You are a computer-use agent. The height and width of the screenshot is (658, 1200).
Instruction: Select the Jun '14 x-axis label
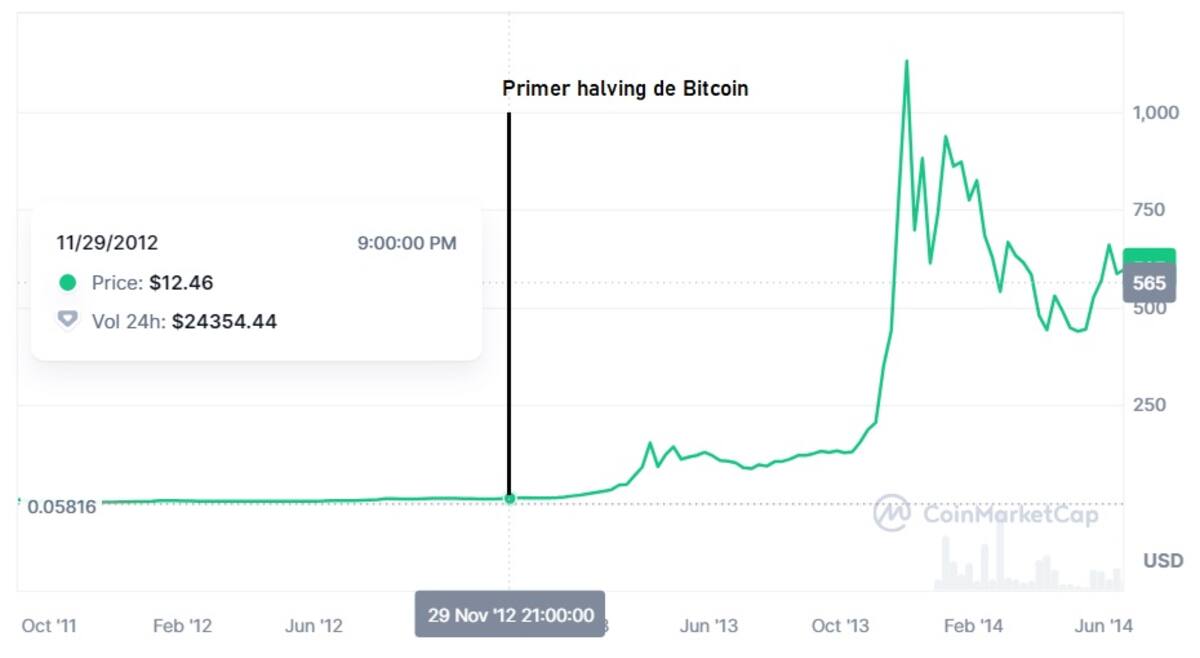(x=1104, y=626)
